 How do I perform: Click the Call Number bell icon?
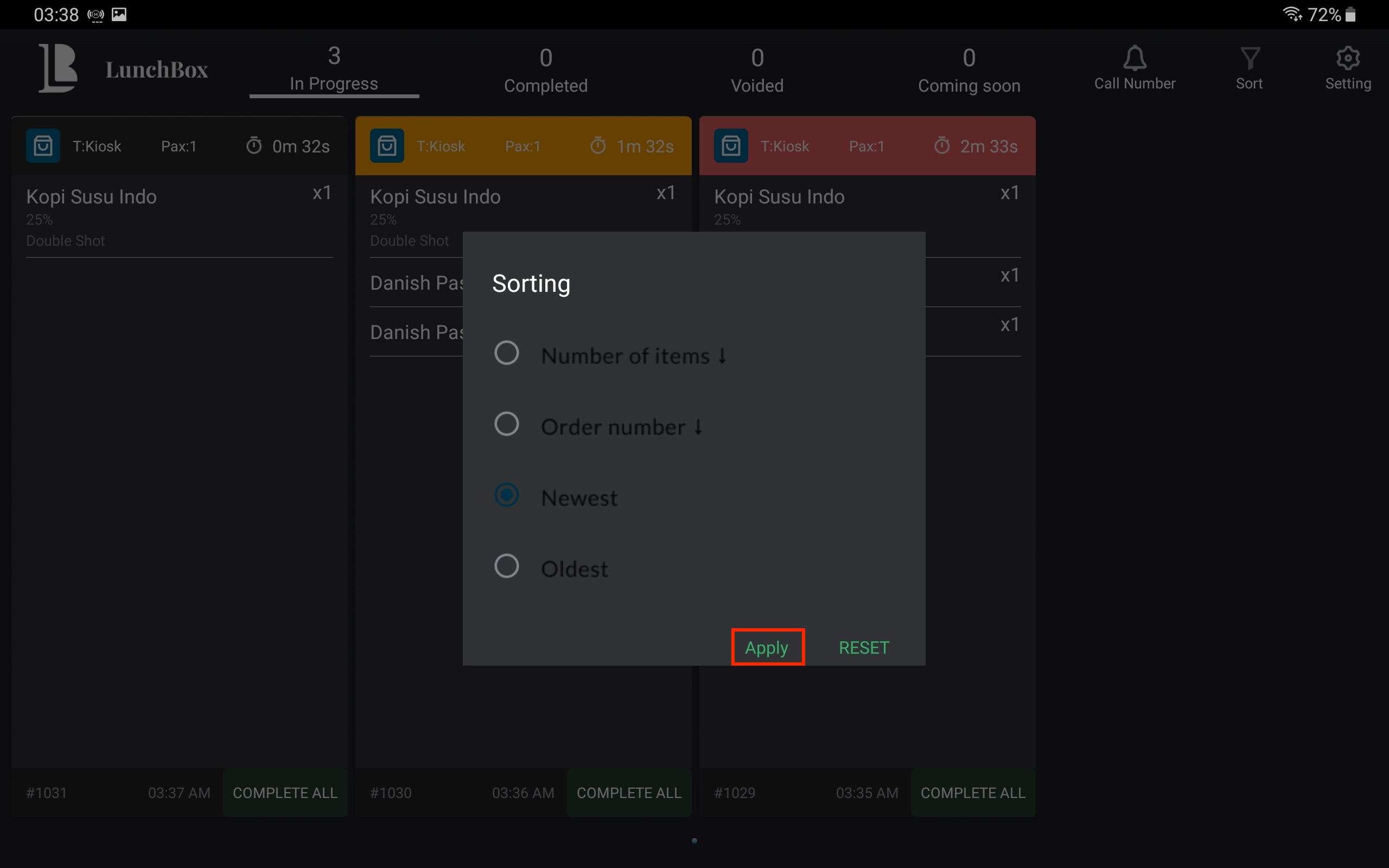pos(1134,59)
